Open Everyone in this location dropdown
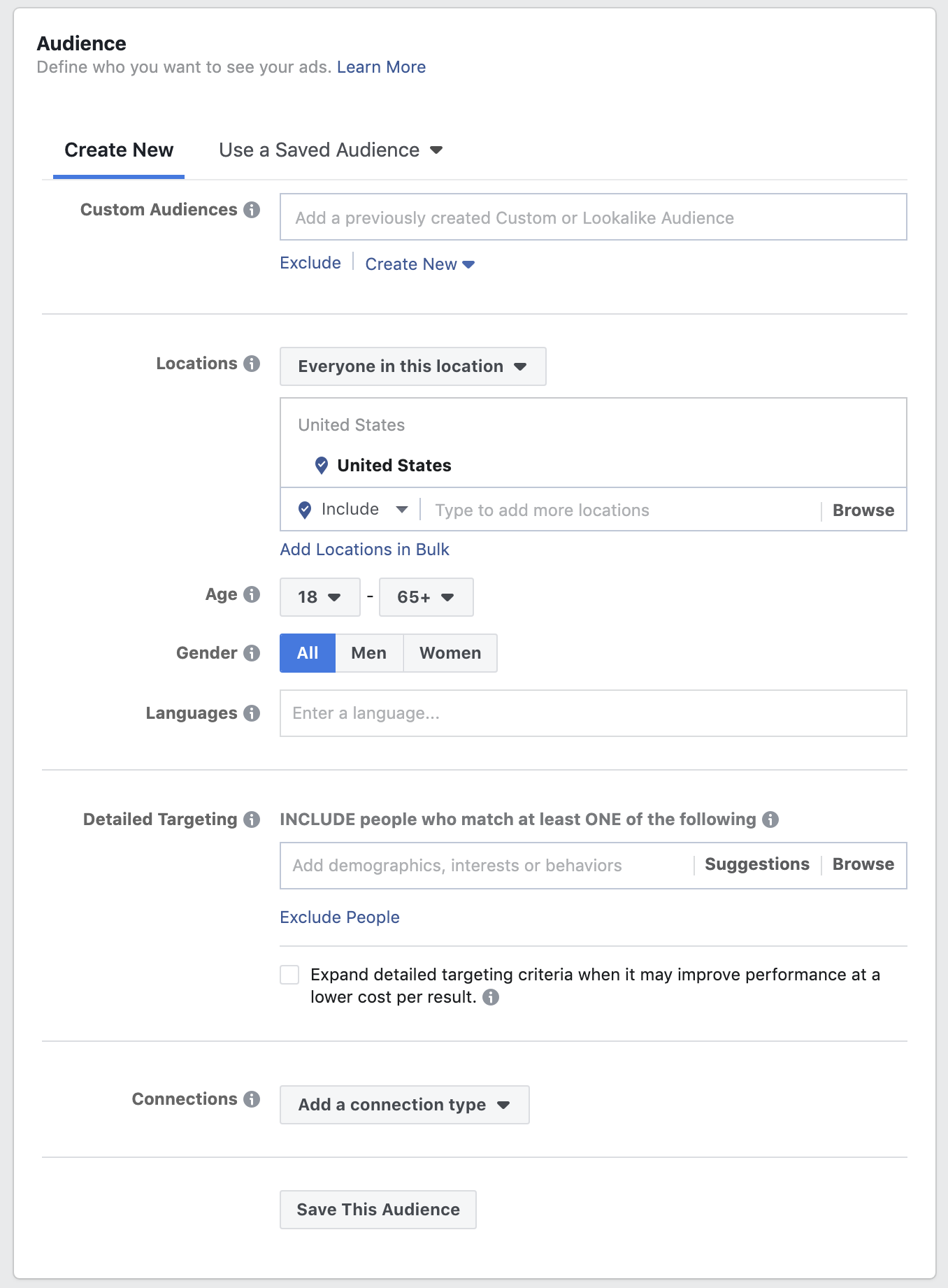948x1288 pixels. (x=412, y=366)
